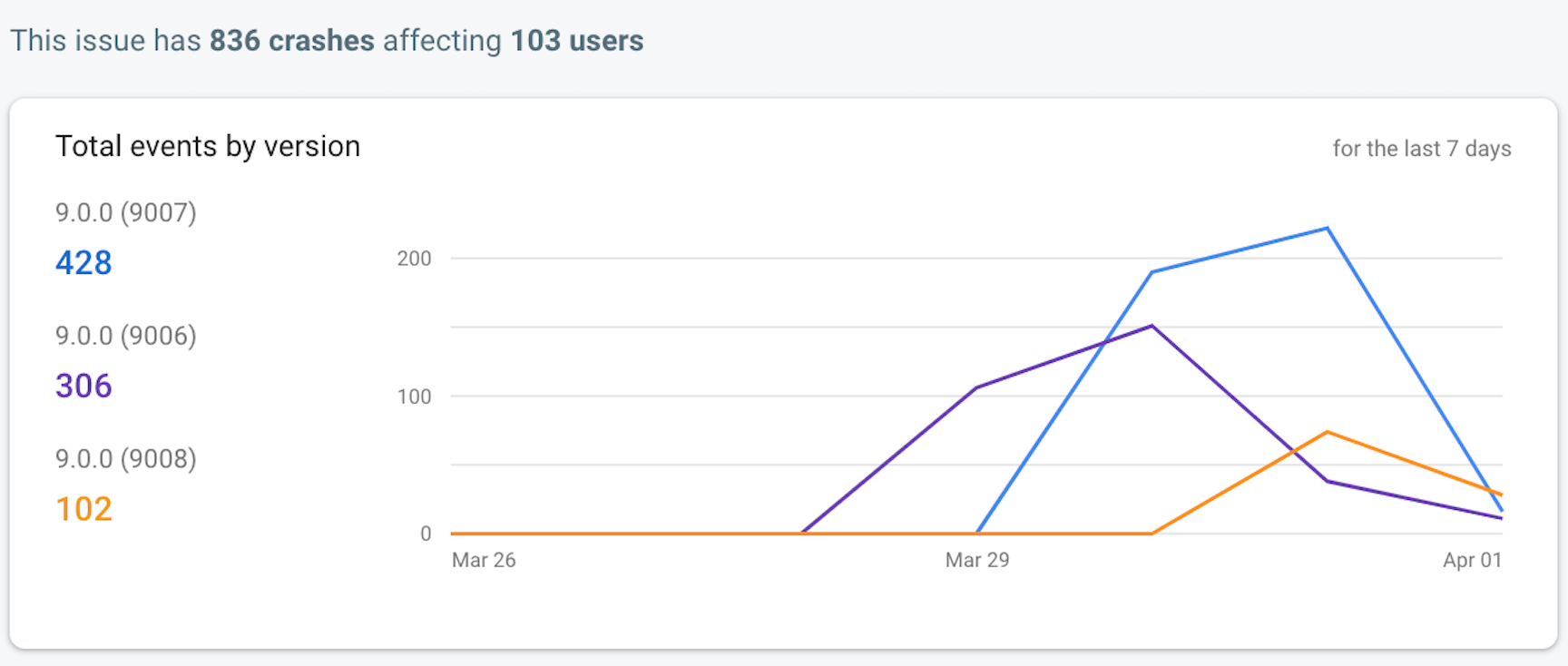Click the purple line's point above Mar 29

pos(976,388)
